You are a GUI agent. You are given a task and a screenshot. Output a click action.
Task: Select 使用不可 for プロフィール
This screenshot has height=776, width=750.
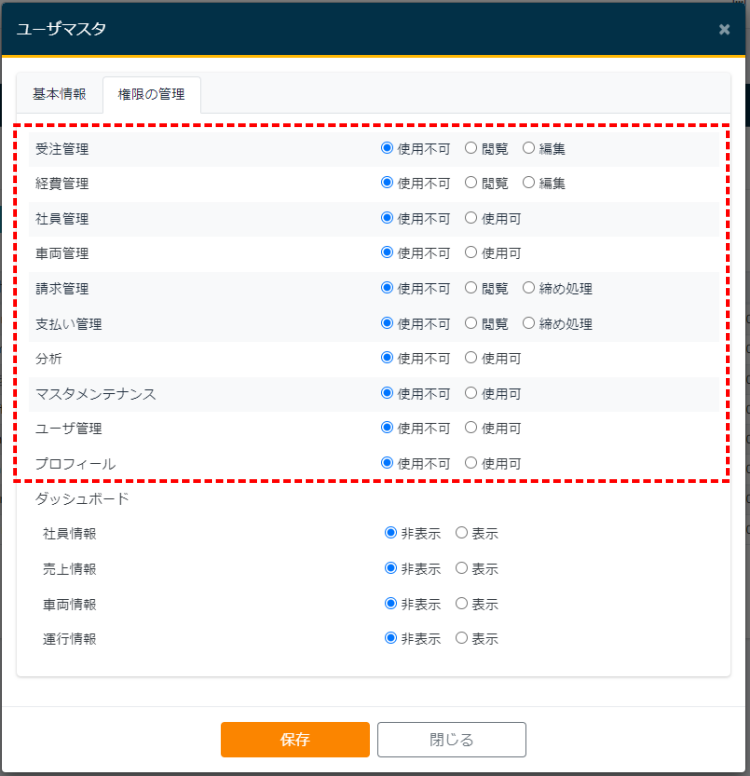tap(387, 463)
